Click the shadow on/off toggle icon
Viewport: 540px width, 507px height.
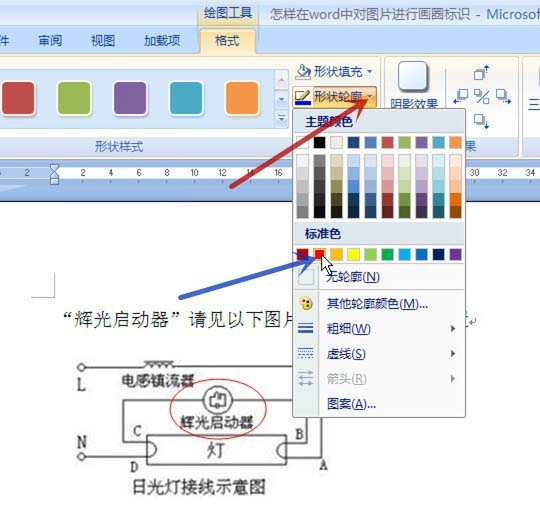[x=481, y=97]
